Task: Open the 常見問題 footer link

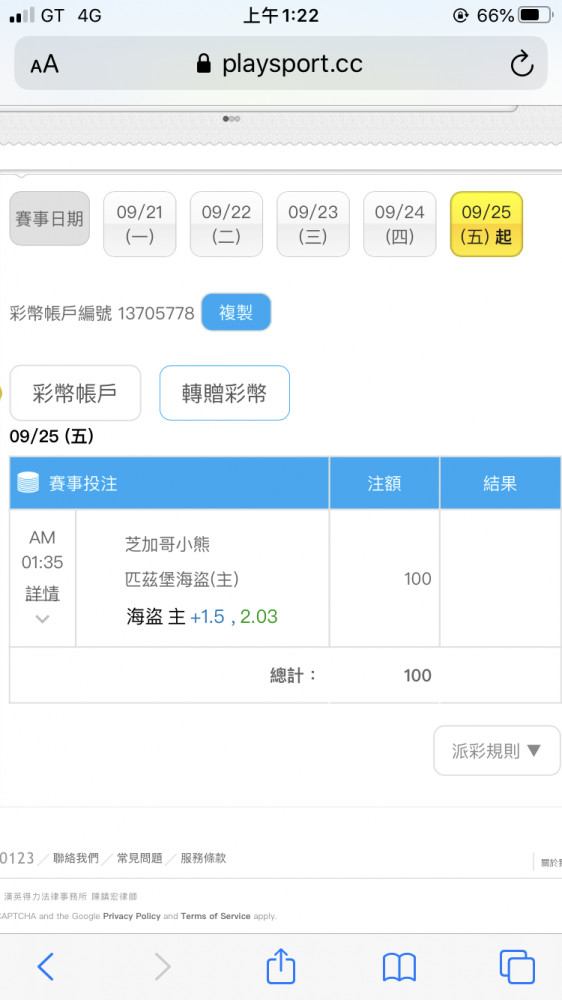Action: [x=140, y=858]
